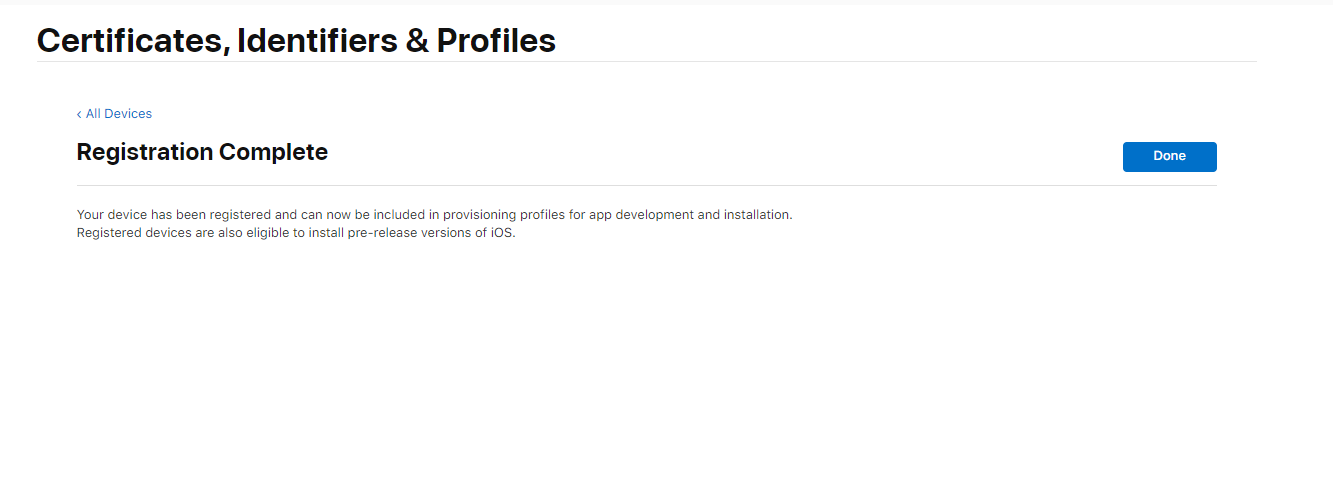The height and width of the screenshot is (499, 1333).
Task: Click the divider line under the page title
Action: [646, 62]
